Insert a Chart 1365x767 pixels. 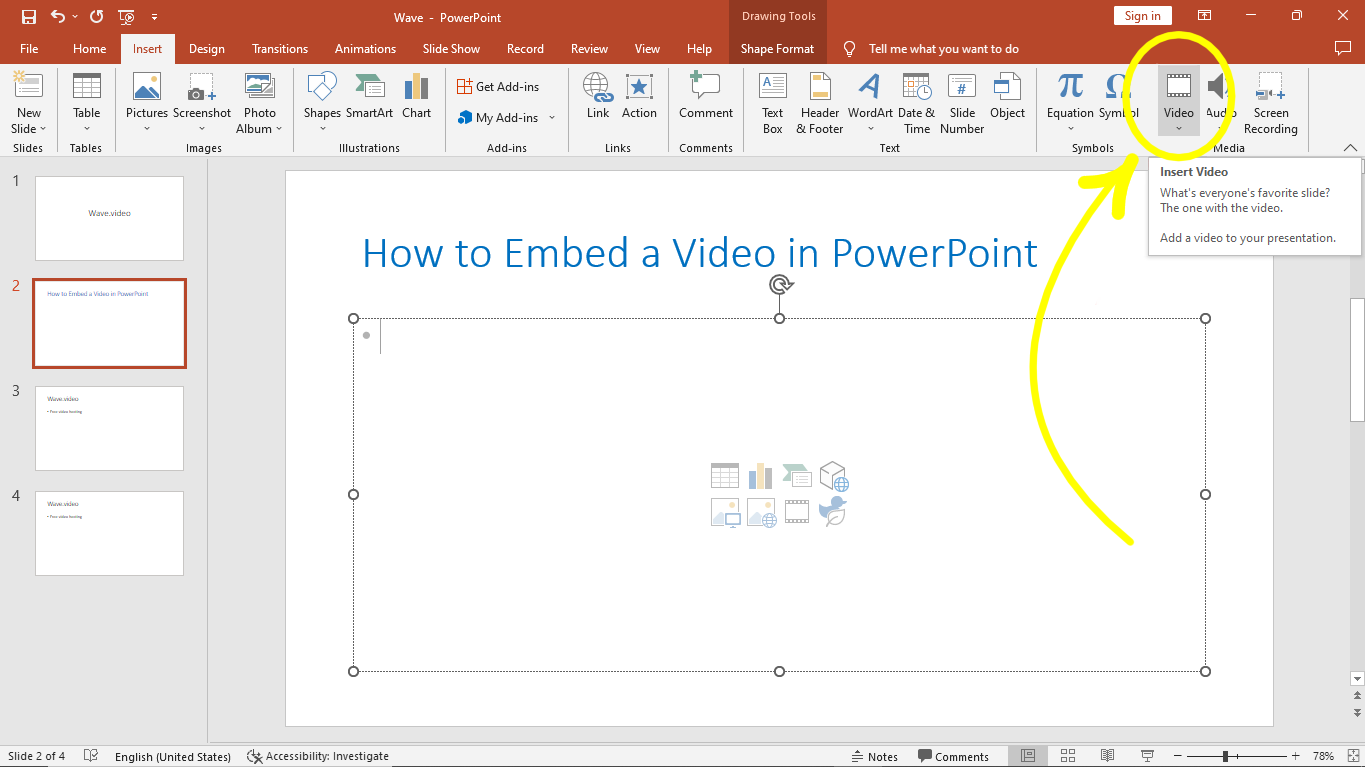pyautogui.click(x=416, y=97)
